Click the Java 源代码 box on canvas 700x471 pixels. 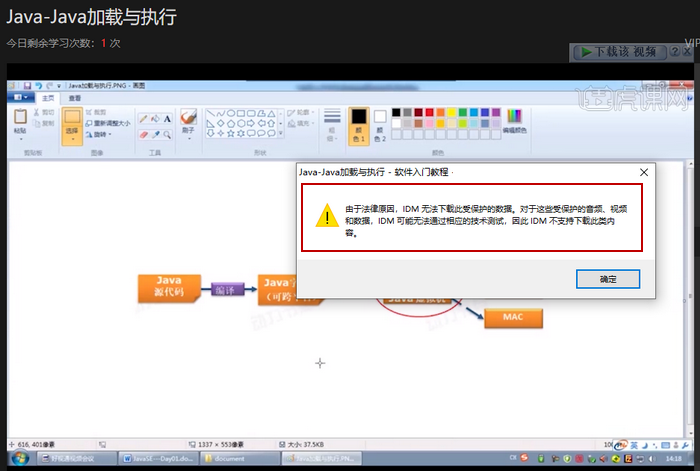(169, 288)
